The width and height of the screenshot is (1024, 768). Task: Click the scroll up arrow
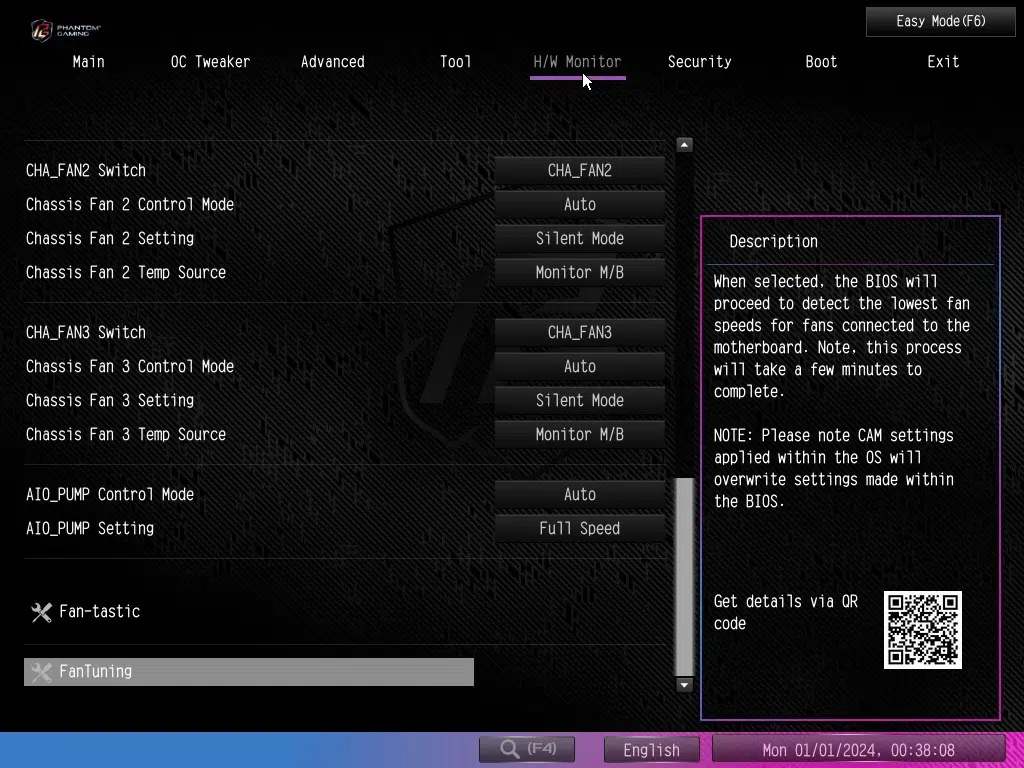click(684, 145)
